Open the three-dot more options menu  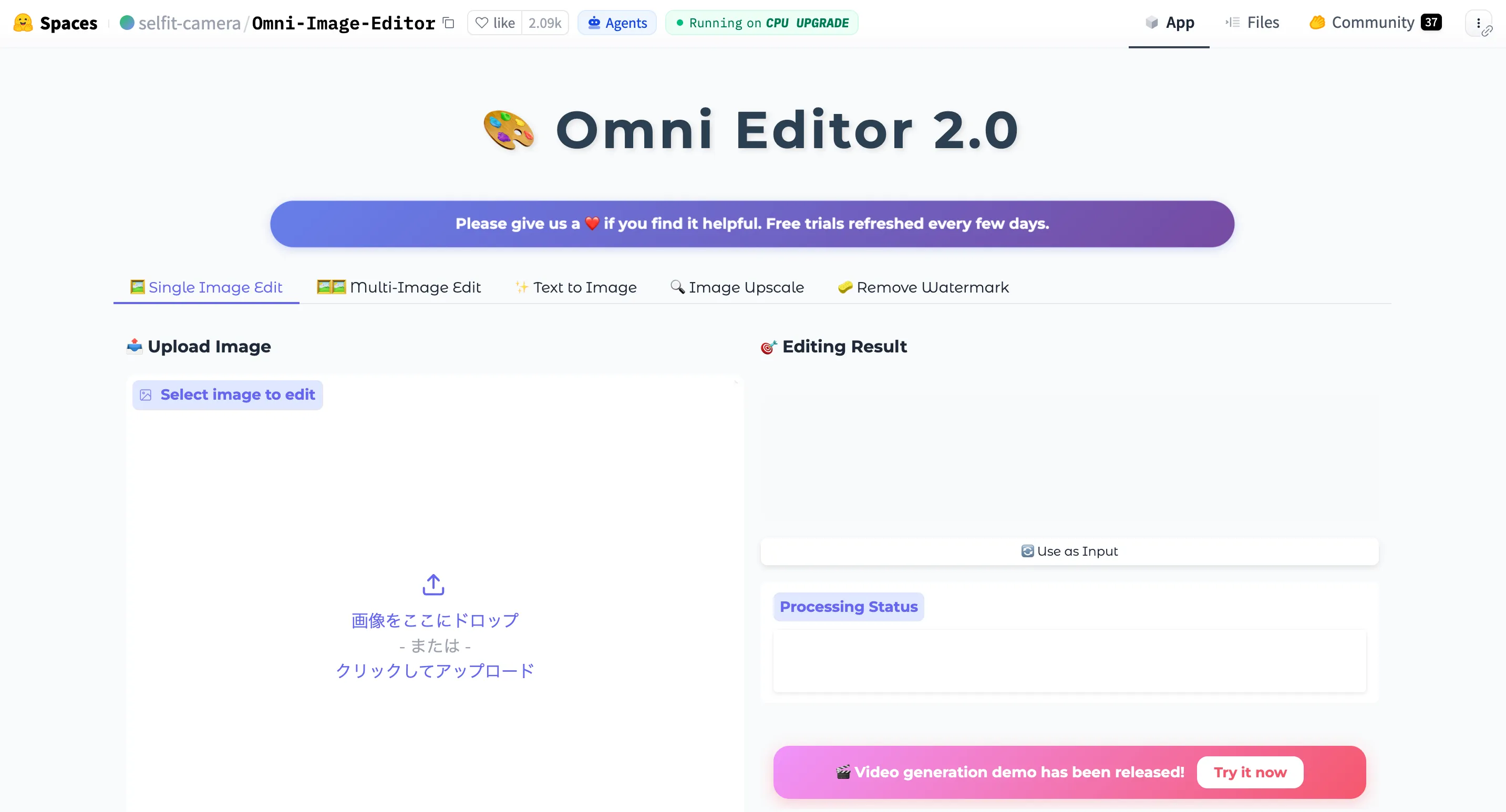pos(1478,23)
